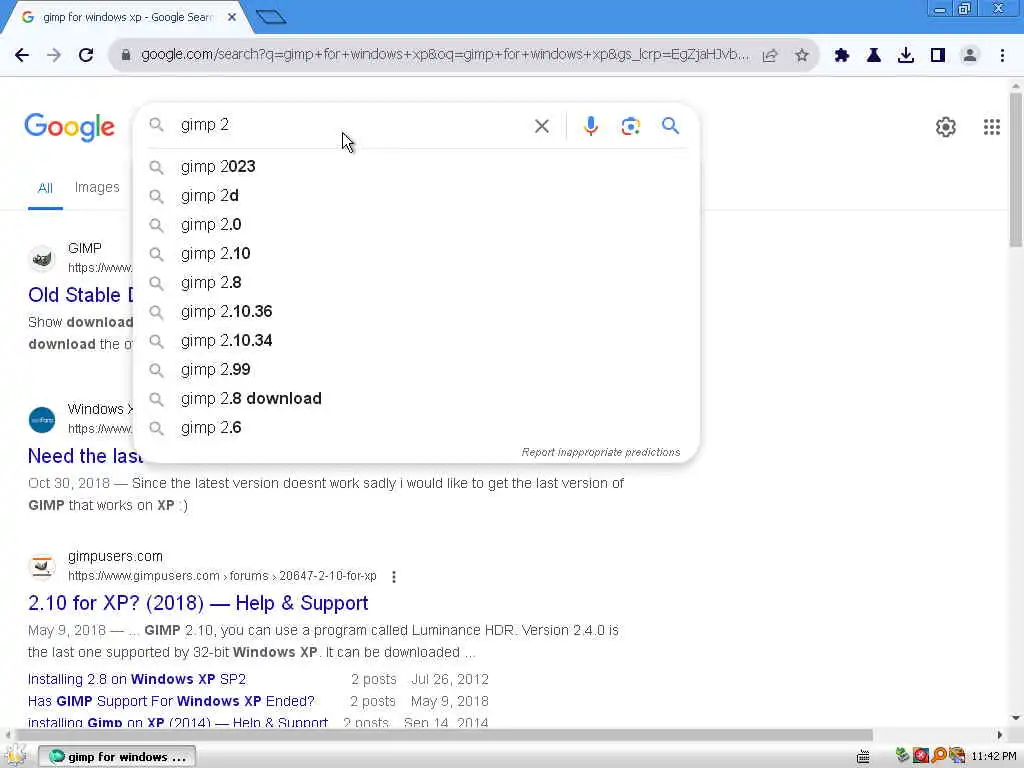The height and width of the screenshot is (768, 1024).
Task: Choose suggestion gimp 2.8 download
Action: point(416,398)
